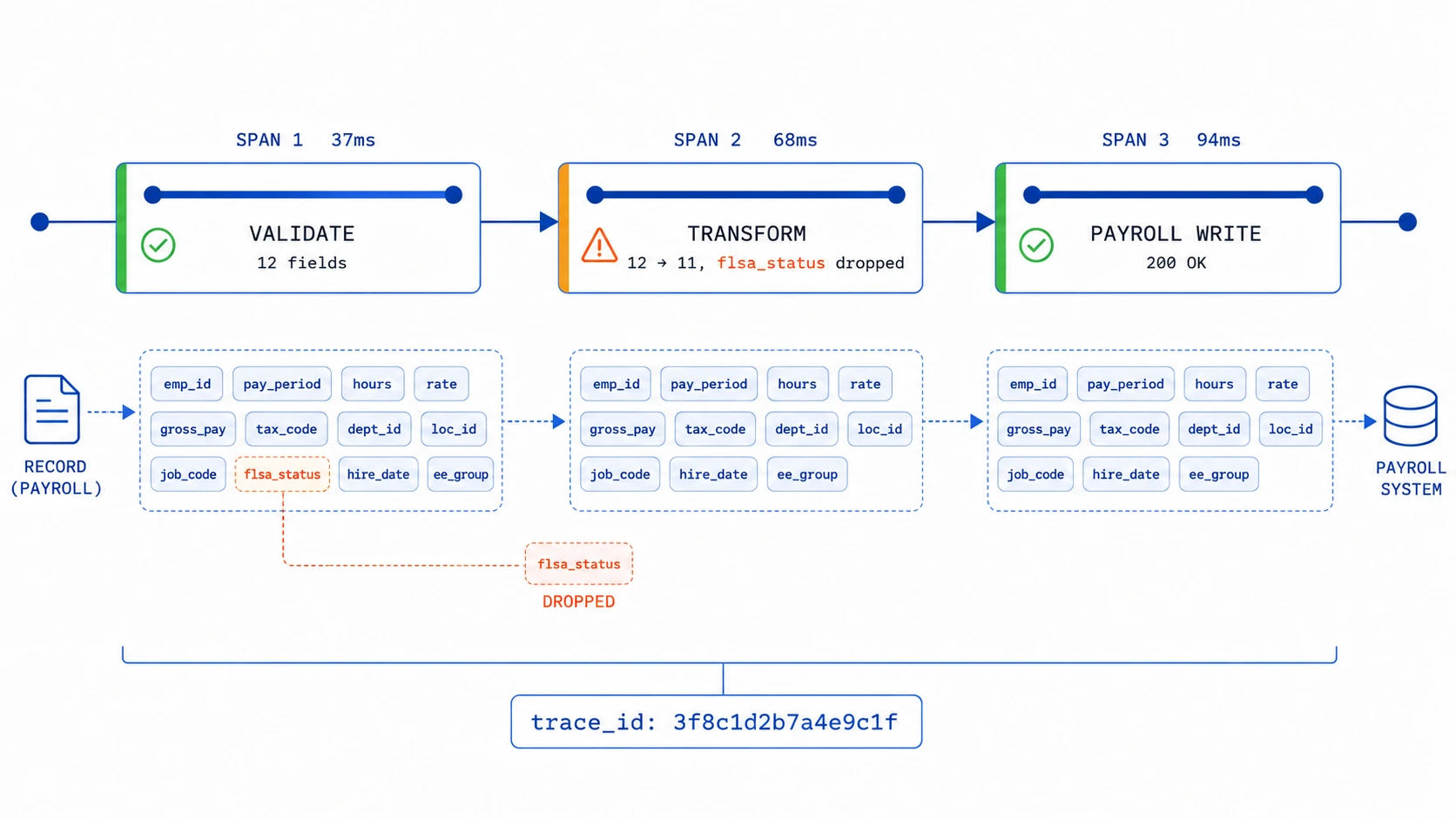Select the PAYROLL SYSTEM database icon
This screenshot has height=819, width=1456.
point(1410,416)
